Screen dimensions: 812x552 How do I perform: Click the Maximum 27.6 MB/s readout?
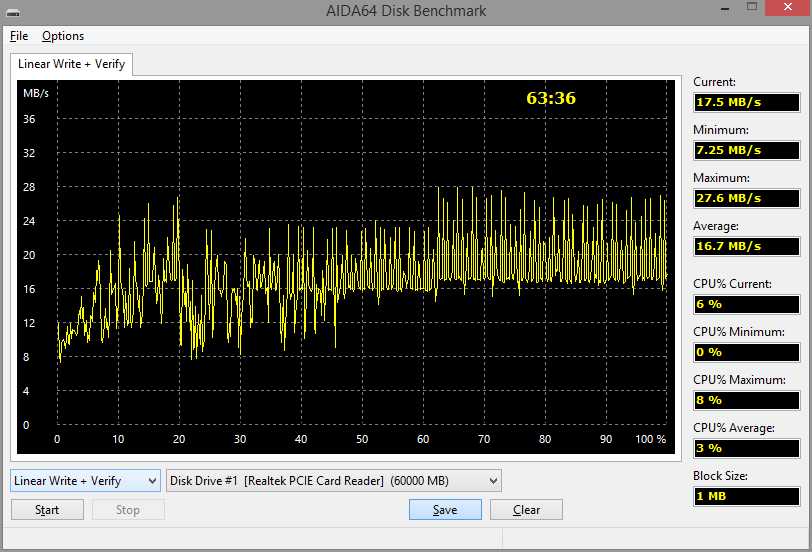coord(746,198)
